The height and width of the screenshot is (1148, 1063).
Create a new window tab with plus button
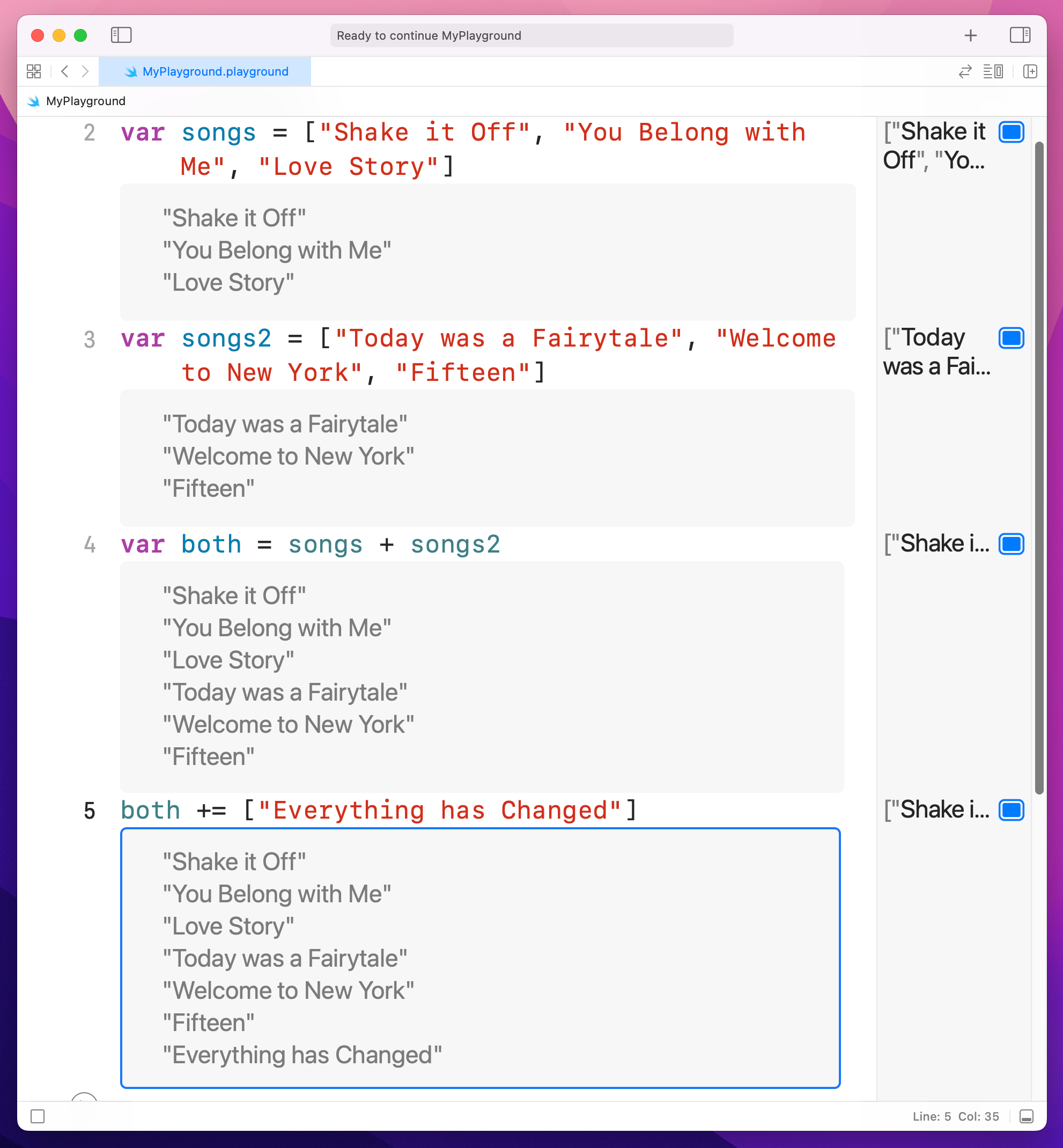[x=970, y=35]
